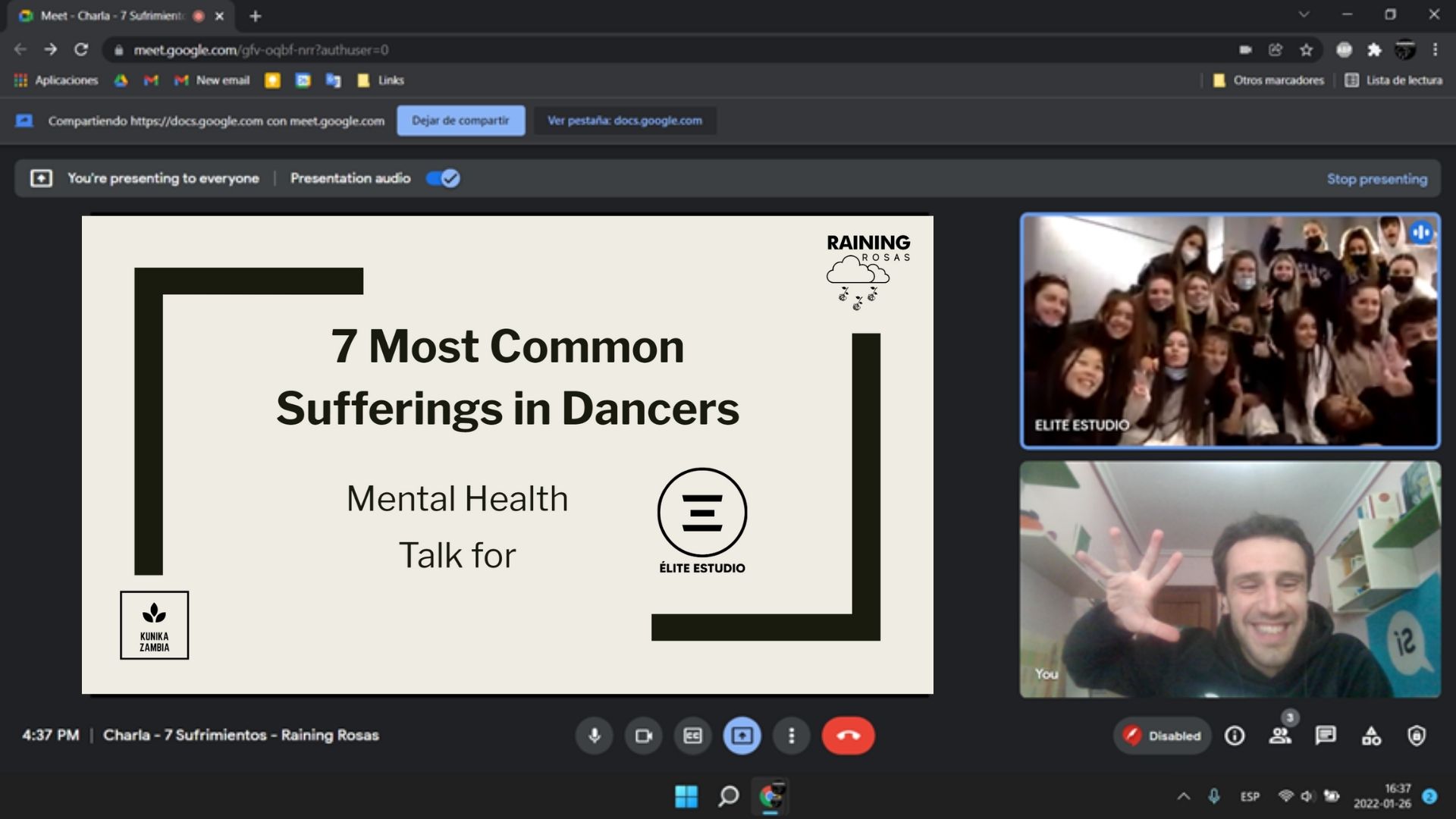Open Windows Start menu

(686, 796)
